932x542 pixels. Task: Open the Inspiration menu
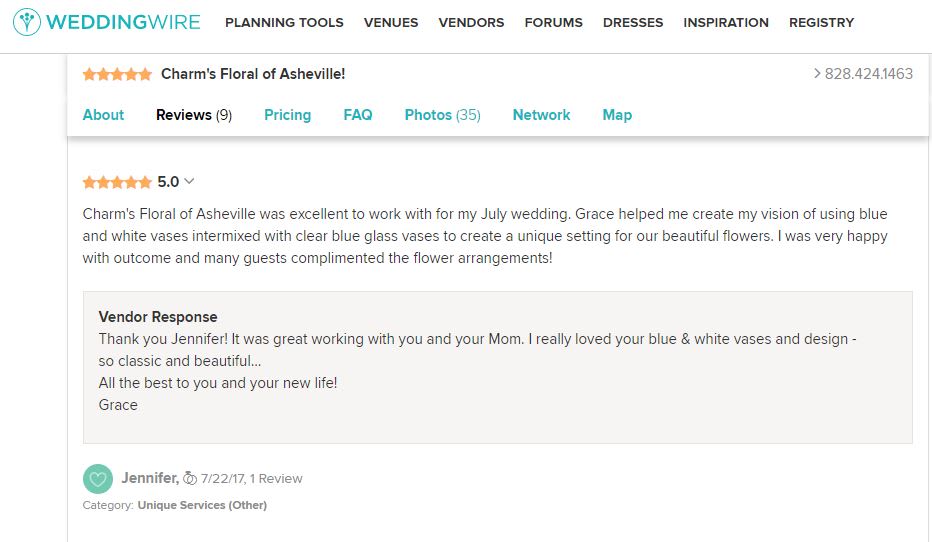coord(726,22)
